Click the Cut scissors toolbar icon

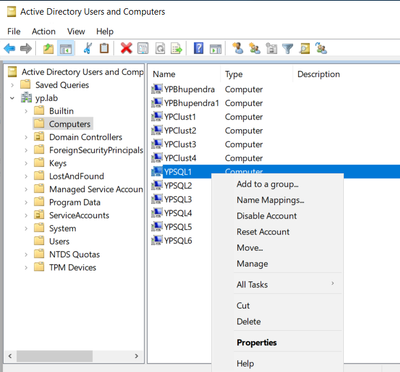[88, 48]
